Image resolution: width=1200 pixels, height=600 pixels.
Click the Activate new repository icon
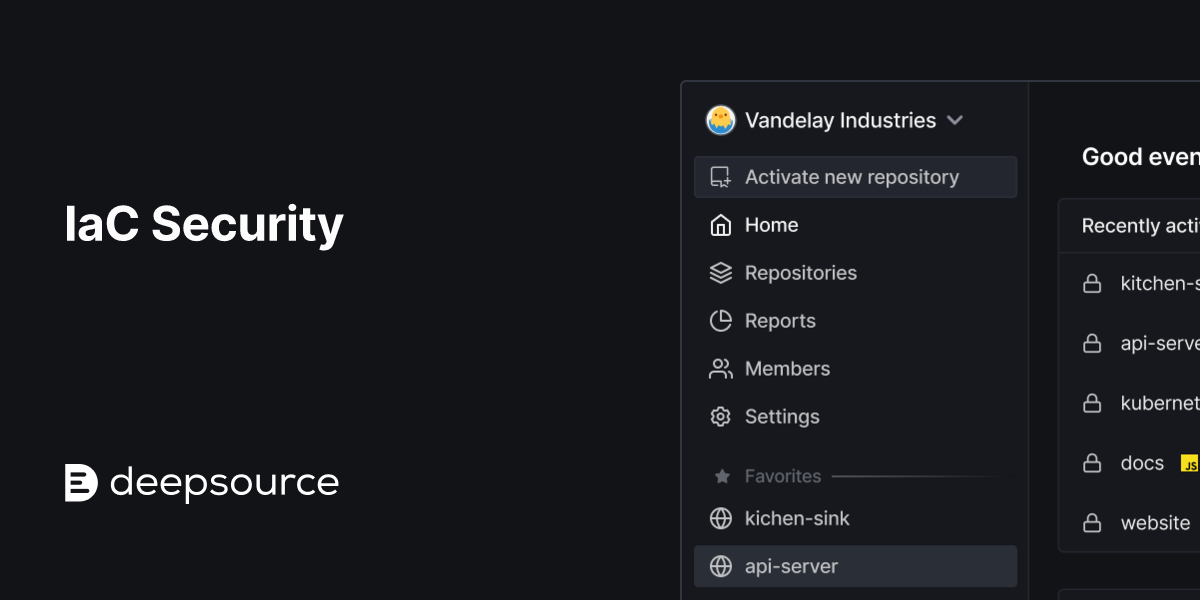(719, 176)
